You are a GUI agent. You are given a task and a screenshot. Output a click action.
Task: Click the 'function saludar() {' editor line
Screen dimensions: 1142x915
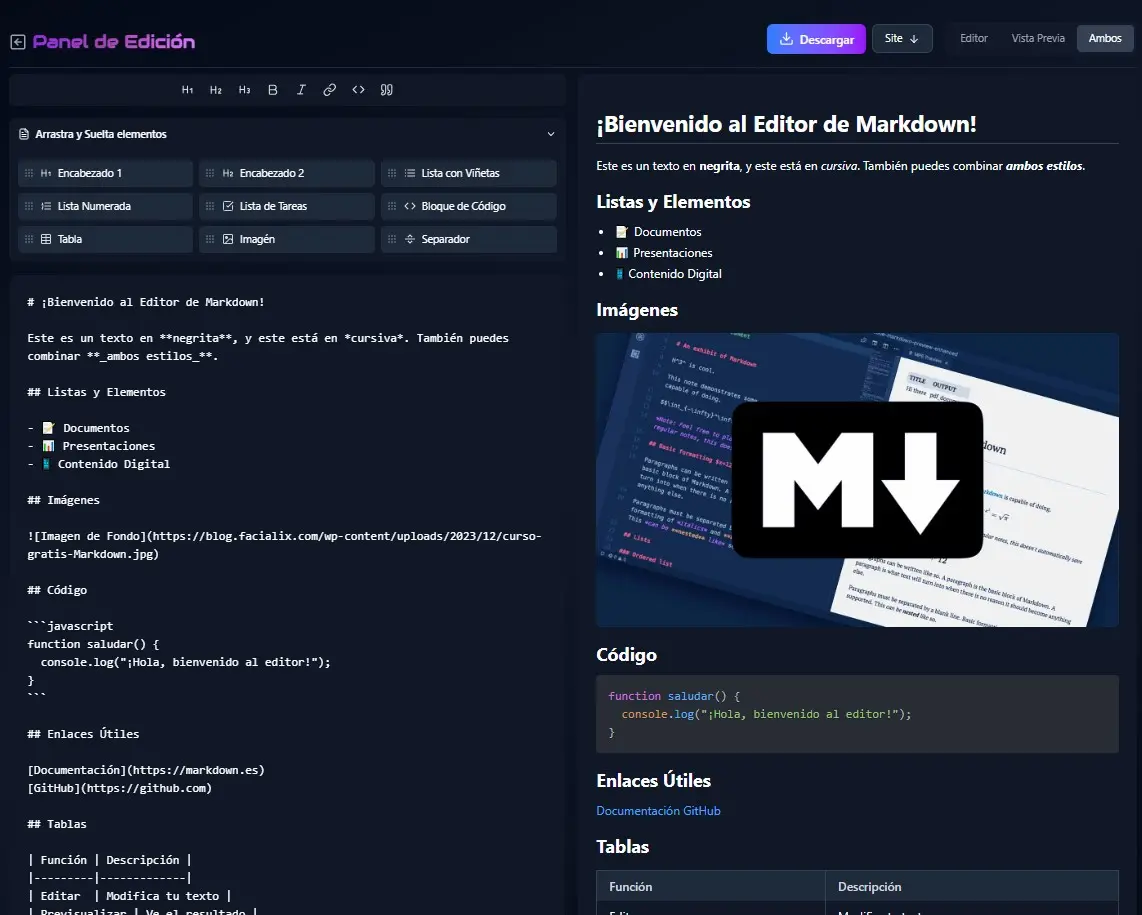[x=93, y=644]
